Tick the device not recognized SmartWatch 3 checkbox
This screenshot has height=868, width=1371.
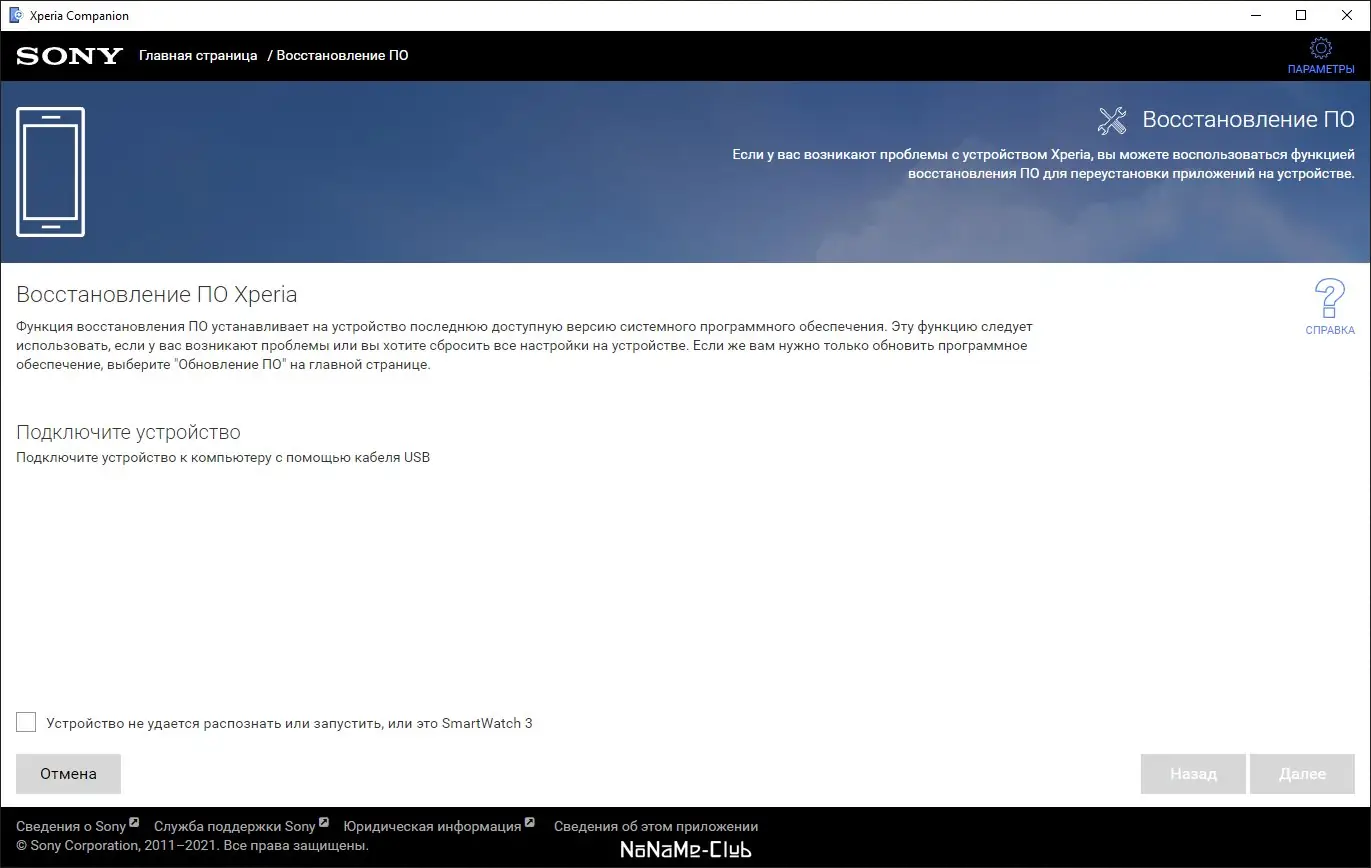26,722
